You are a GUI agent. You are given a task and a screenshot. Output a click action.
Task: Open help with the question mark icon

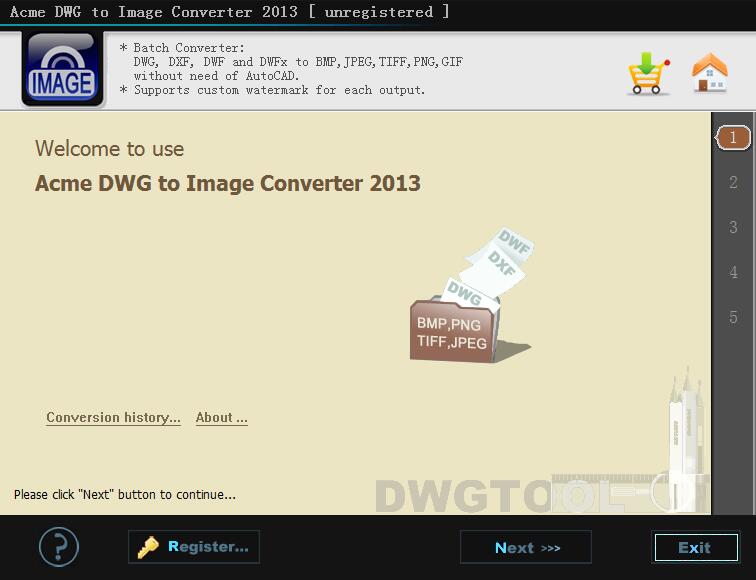pos(58,547)
